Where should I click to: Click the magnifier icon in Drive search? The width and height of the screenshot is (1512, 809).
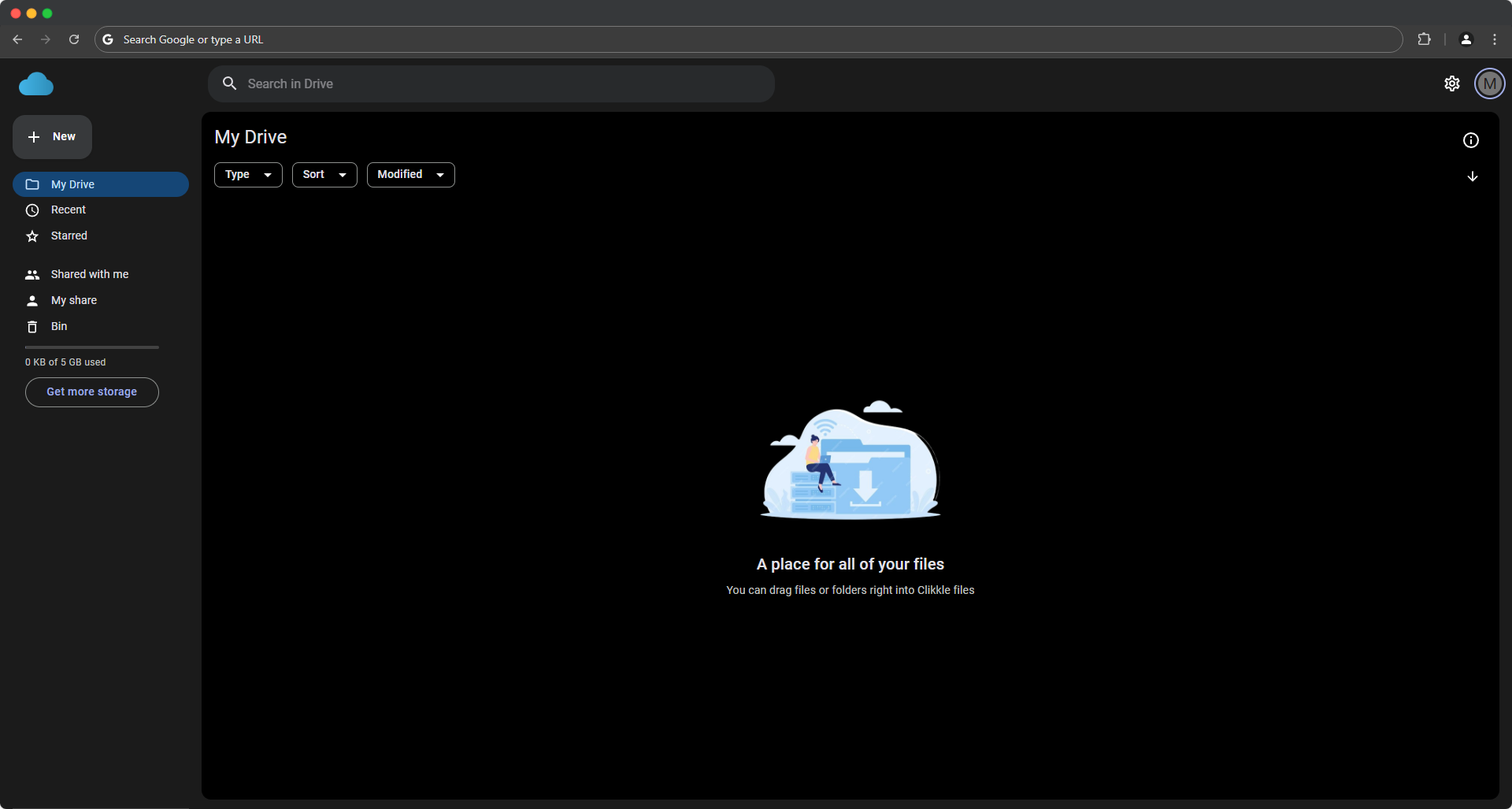tap(230, 83)
